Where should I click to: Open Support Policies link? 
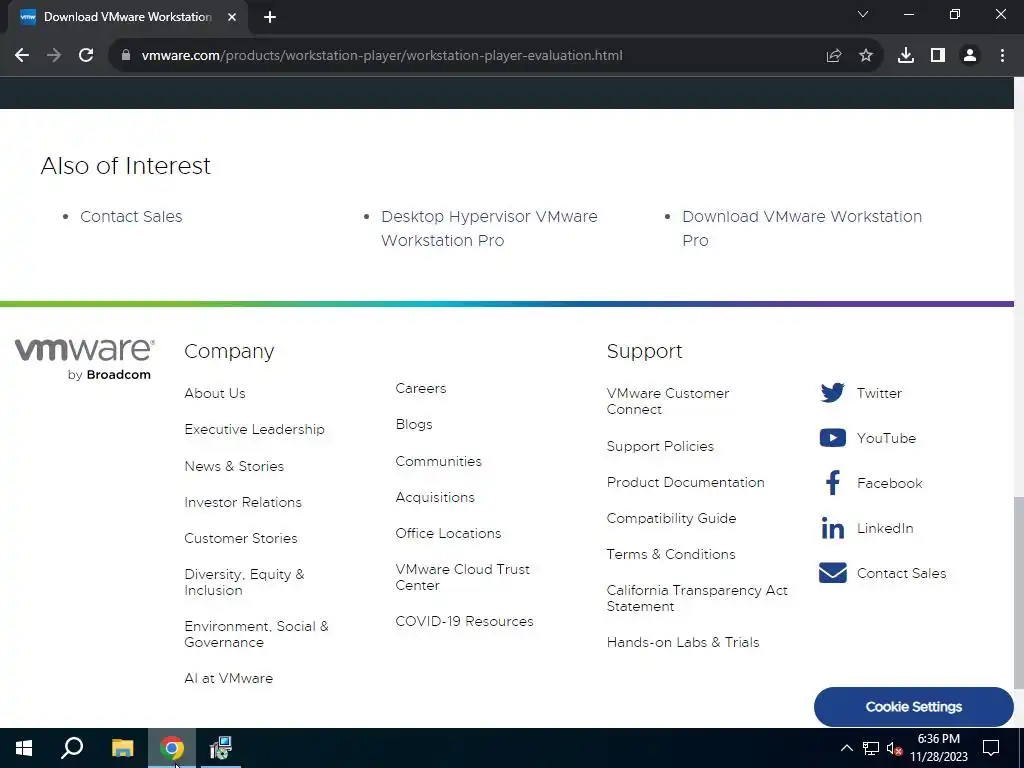tap(660, 446)
